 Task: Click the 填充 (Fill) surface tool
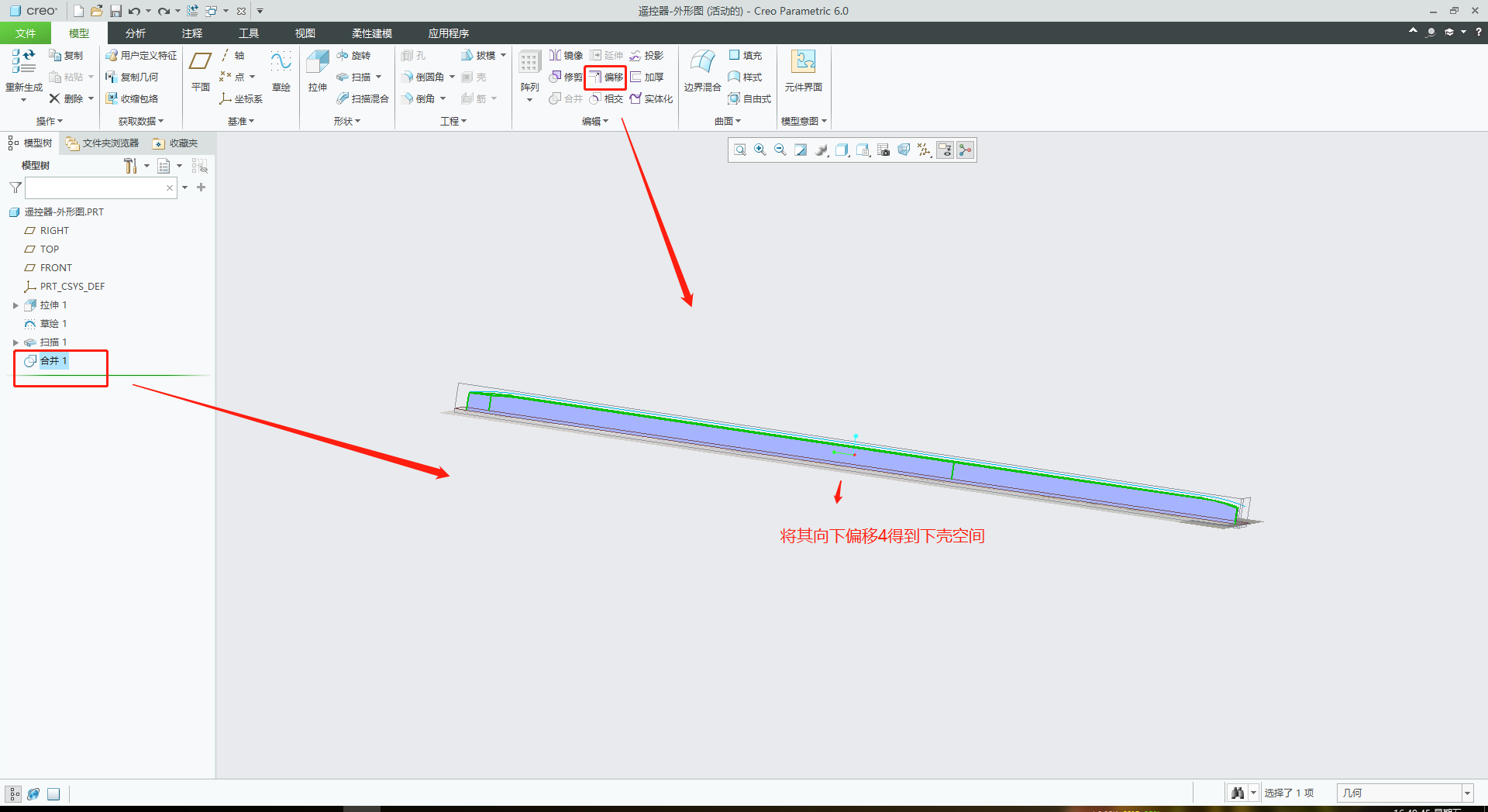(746, 55)
